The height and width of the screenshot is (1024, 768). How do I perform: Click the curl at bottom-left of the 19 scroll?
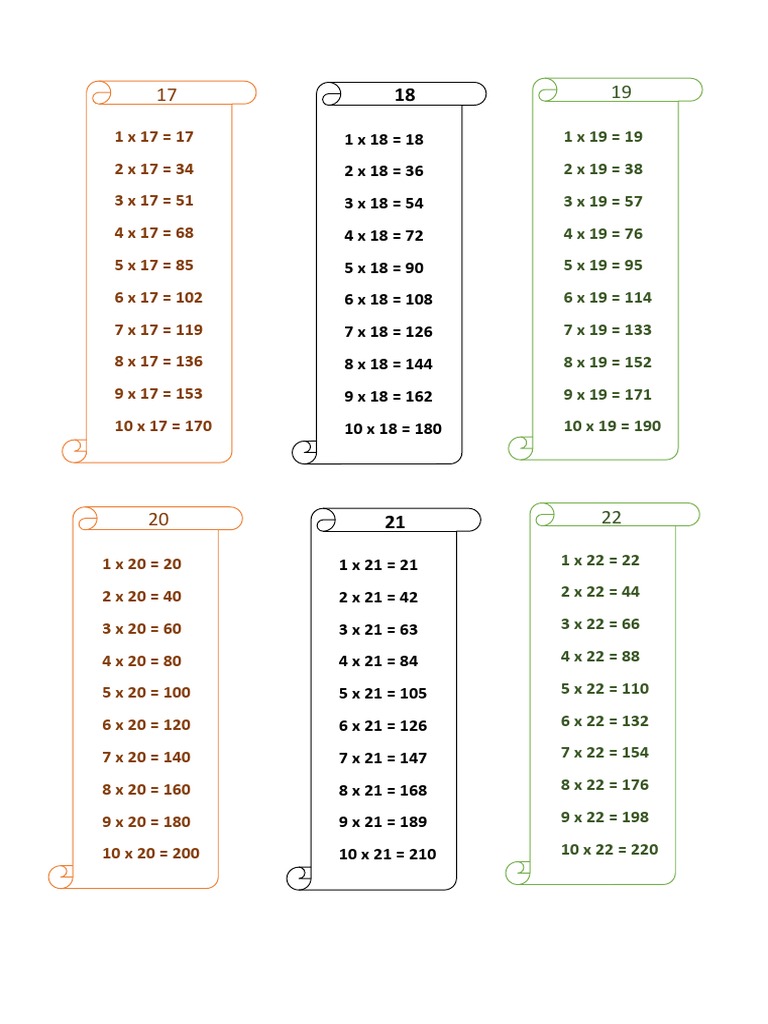pyautogui.click(x=520, y=447)
